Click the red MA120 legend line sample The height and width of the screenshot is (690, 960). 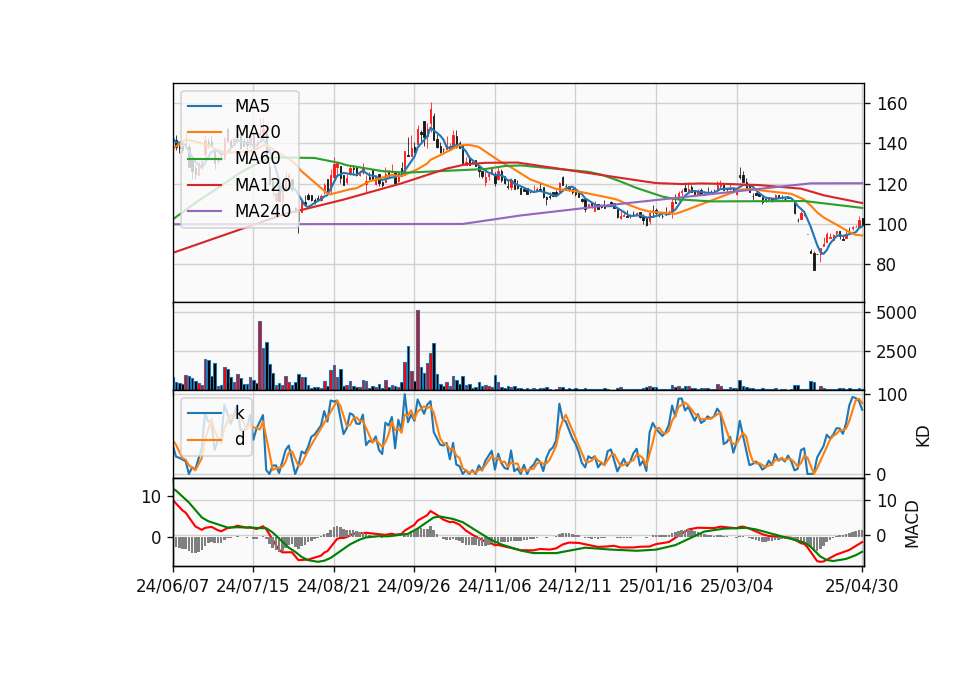point(204,184)
